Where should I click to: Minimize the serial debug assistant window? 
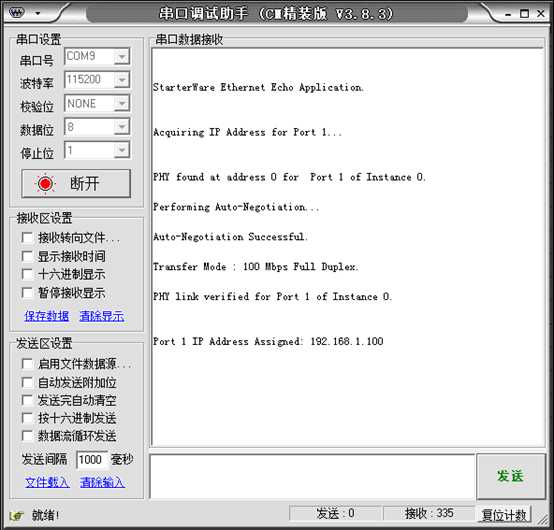[508, 14]
